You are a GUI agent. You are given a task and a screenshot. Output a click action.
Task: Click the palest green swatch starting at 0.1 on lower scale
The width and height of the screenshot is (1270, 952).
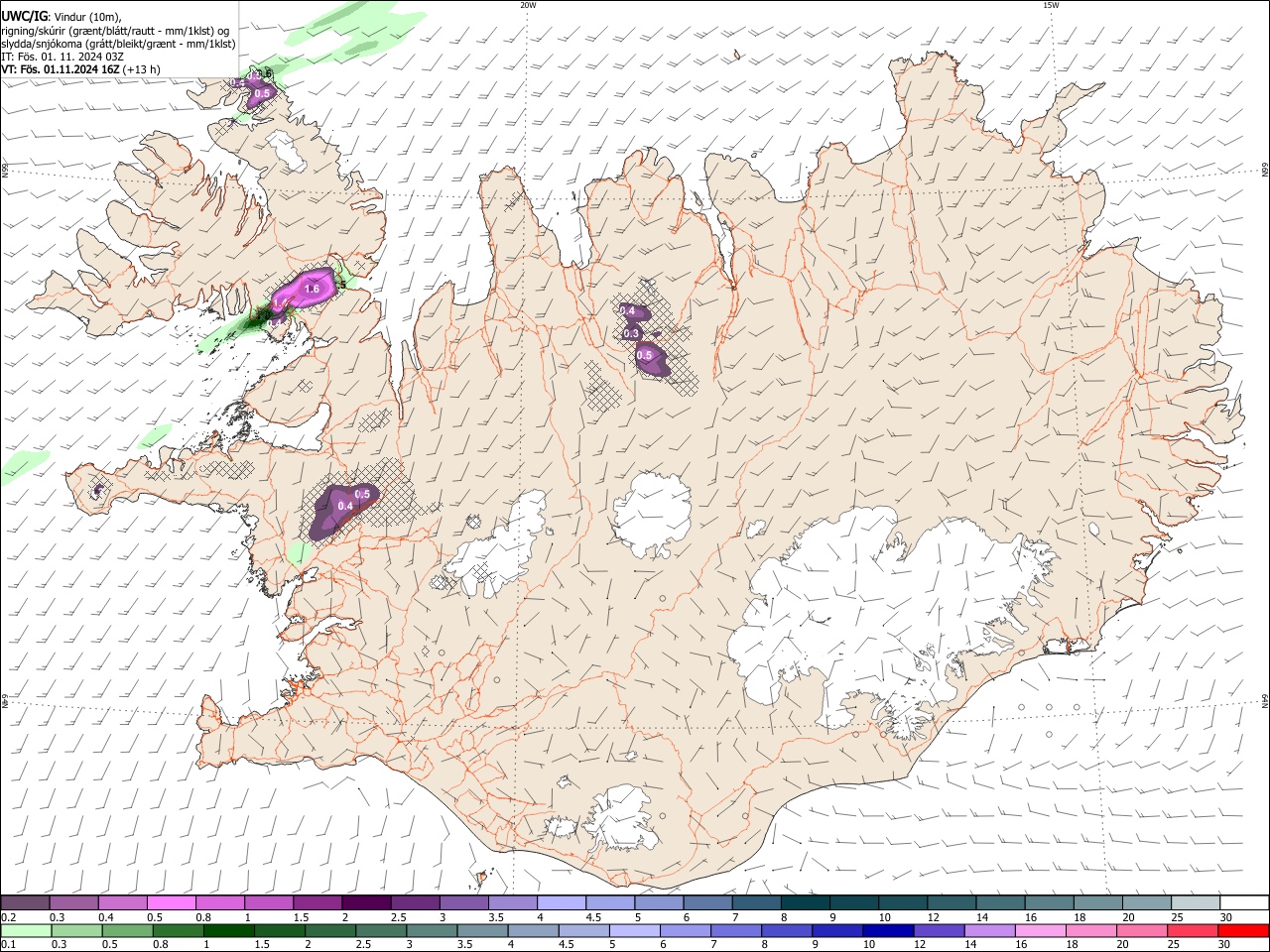(26, 931)
